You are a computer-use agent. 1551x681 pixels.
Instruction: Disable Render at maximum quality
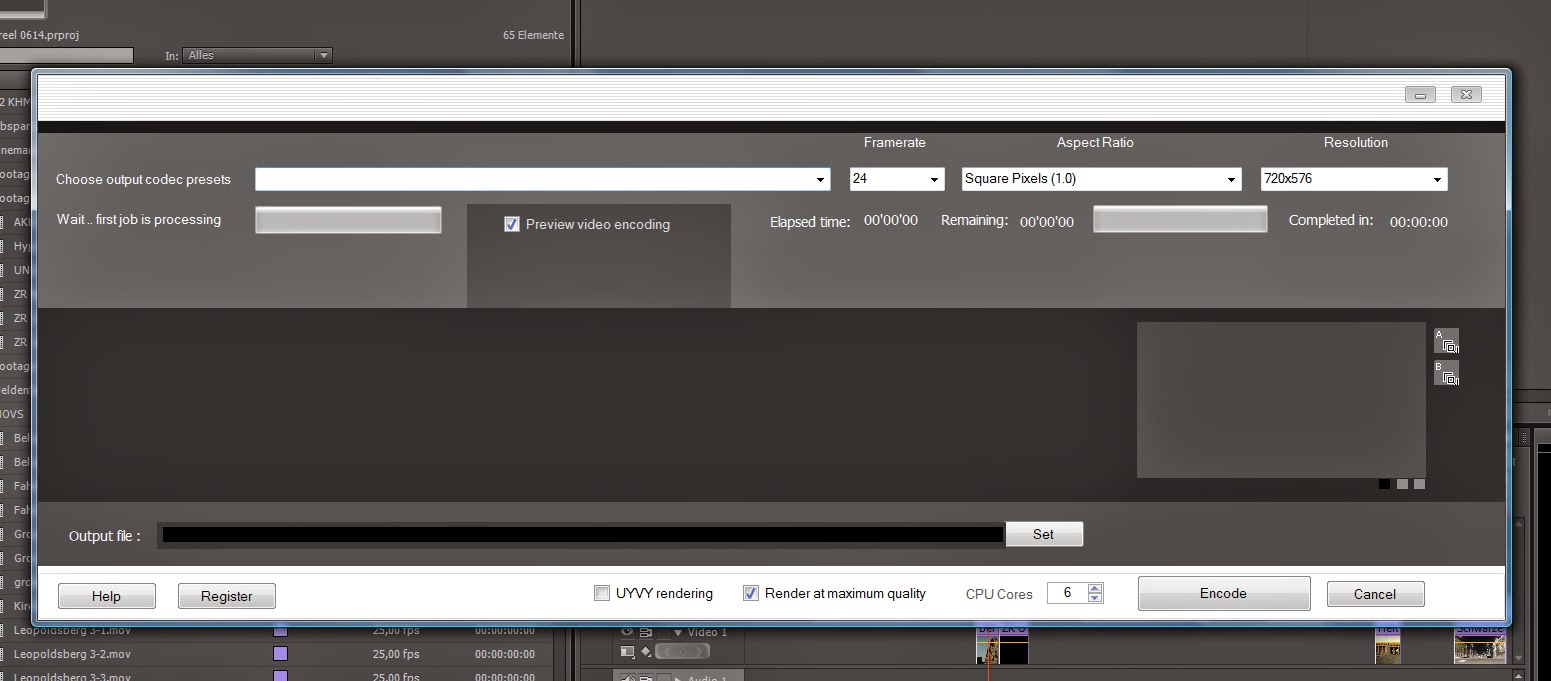750,593
